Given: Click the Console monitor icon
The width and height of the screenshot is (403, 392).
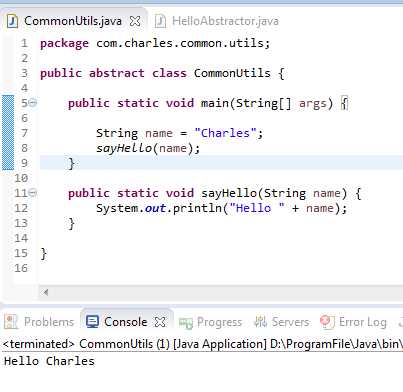Looking at the screenshot, I should pyautogui.click(x=92, y=322).
